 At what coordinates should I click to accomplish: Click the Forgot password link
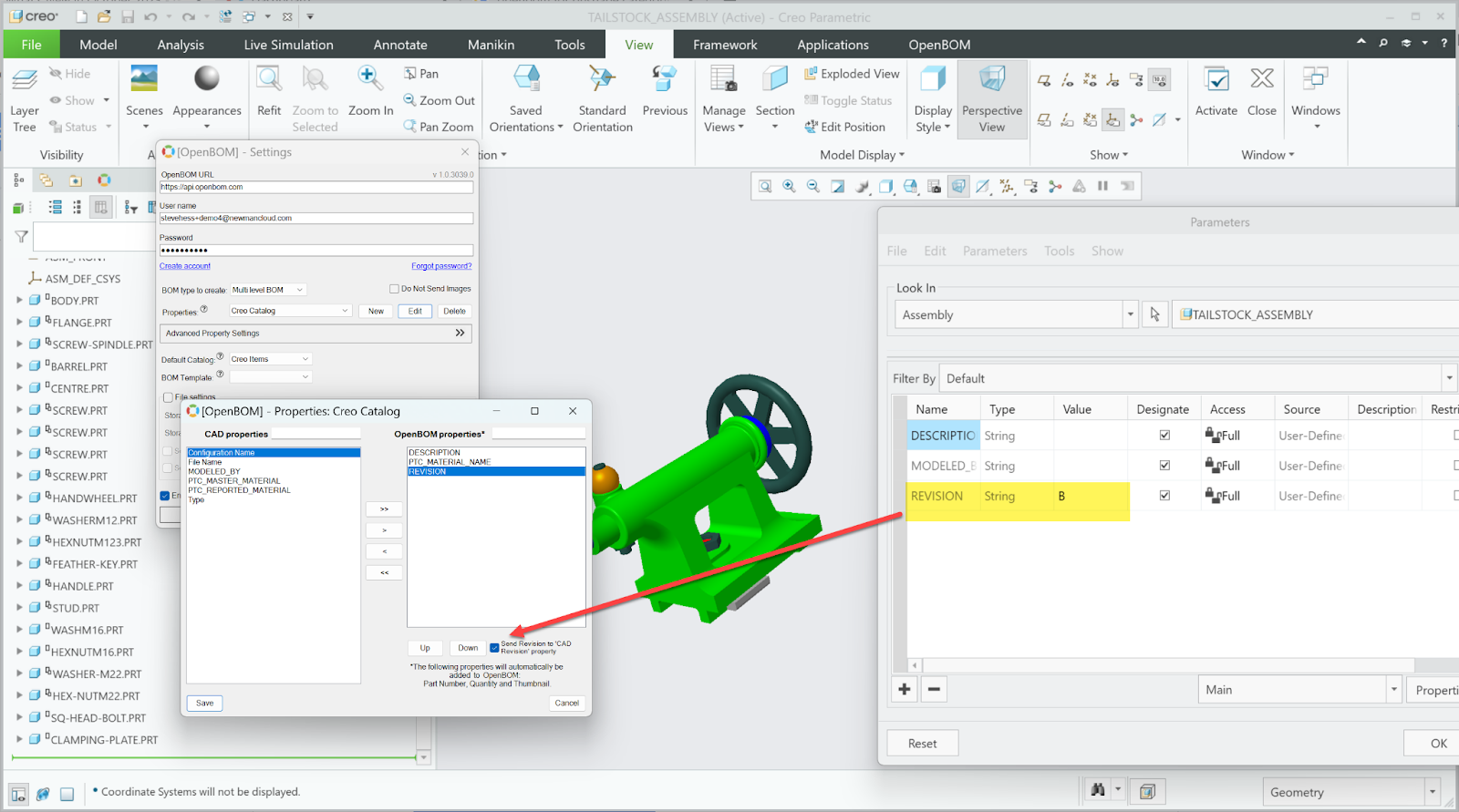coord(441,266)
